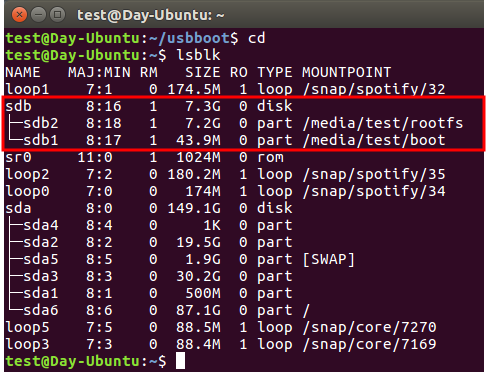The image size is (487, 373).
Task: Click the TYPE column header
Action: coord(275,72)
